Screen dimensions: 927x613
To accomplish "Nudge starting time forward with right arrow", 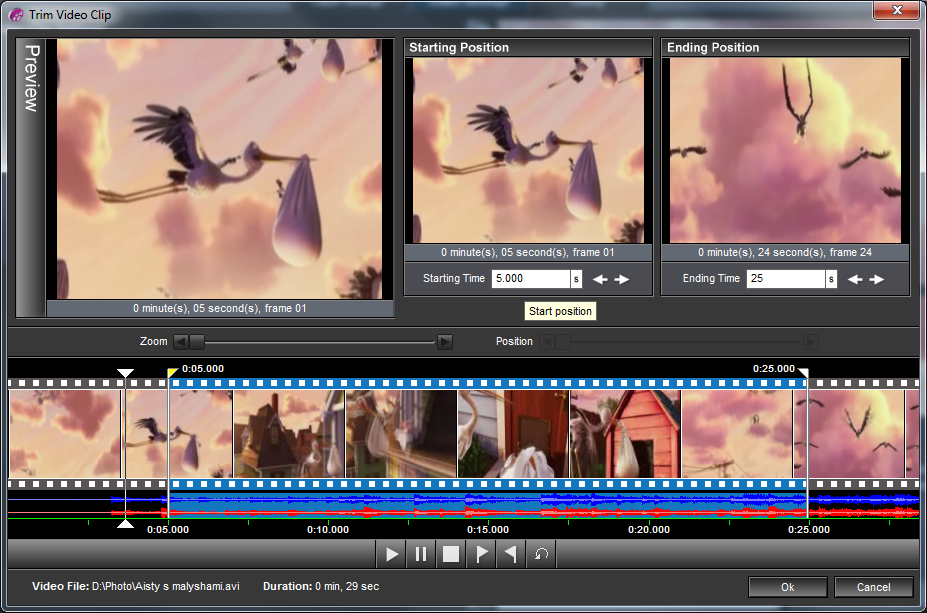I will click(621, 279).
